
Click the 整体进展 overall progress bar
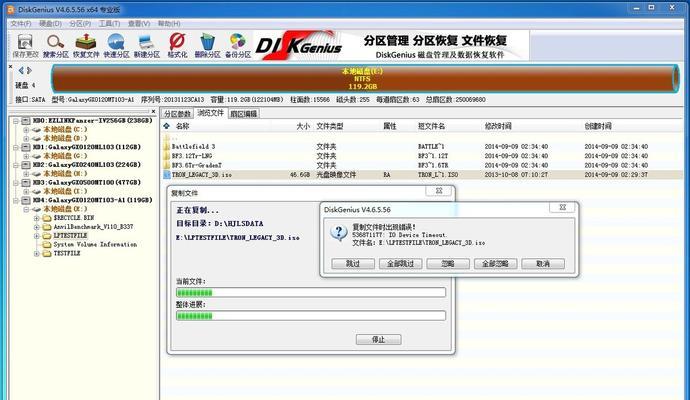[x=311, y=316]
